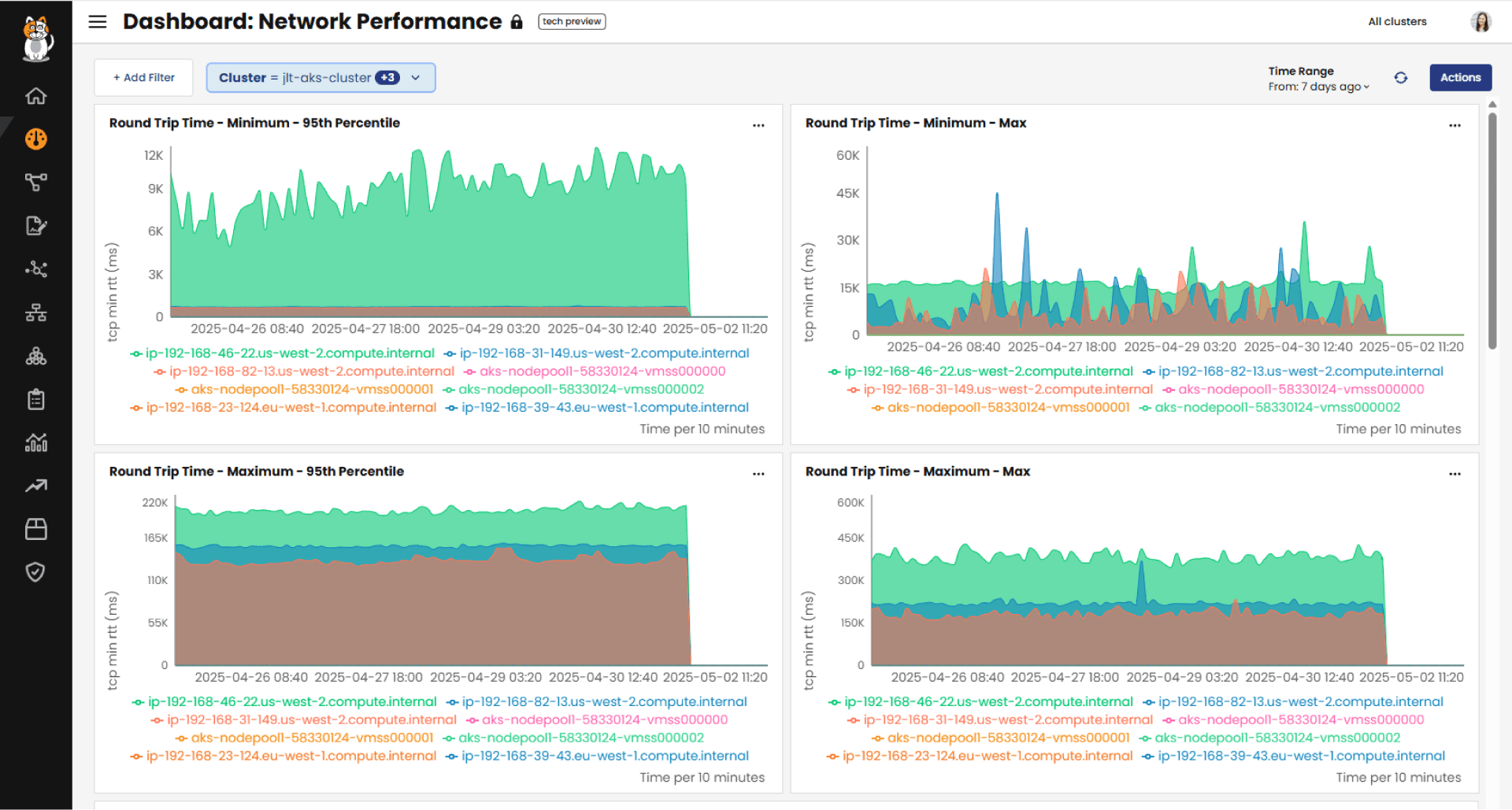
Task: Click the lock icon beside the dashboard title
Action: pyautogui.click(x=517, y=22)
